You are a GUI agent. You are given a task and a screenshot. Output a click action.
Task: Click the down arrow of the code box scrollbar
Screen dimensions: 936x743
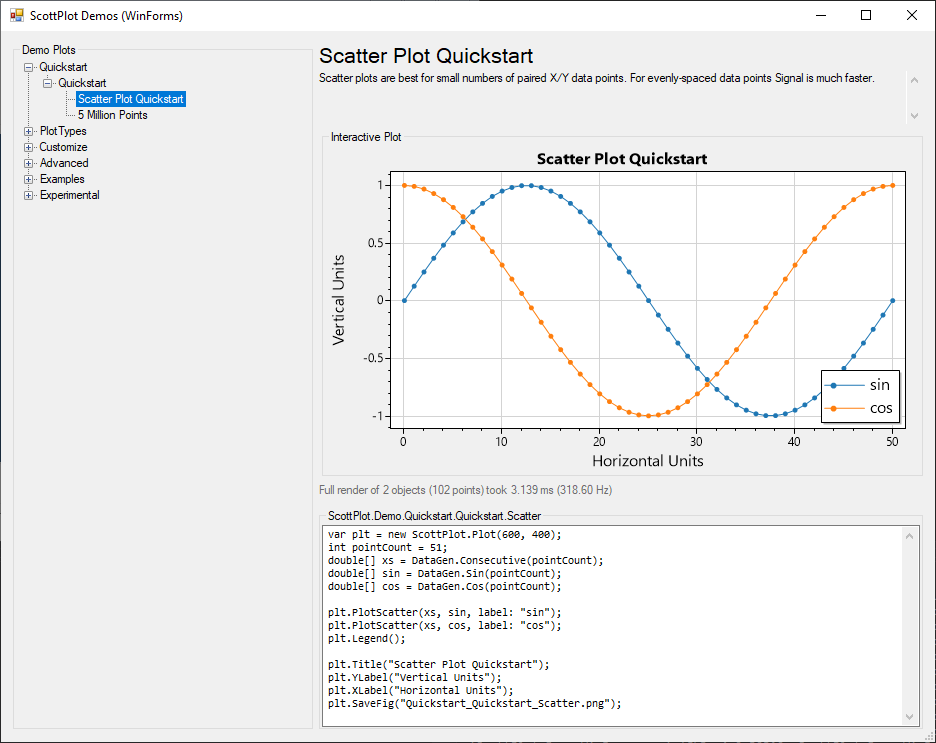pos(911,715)
